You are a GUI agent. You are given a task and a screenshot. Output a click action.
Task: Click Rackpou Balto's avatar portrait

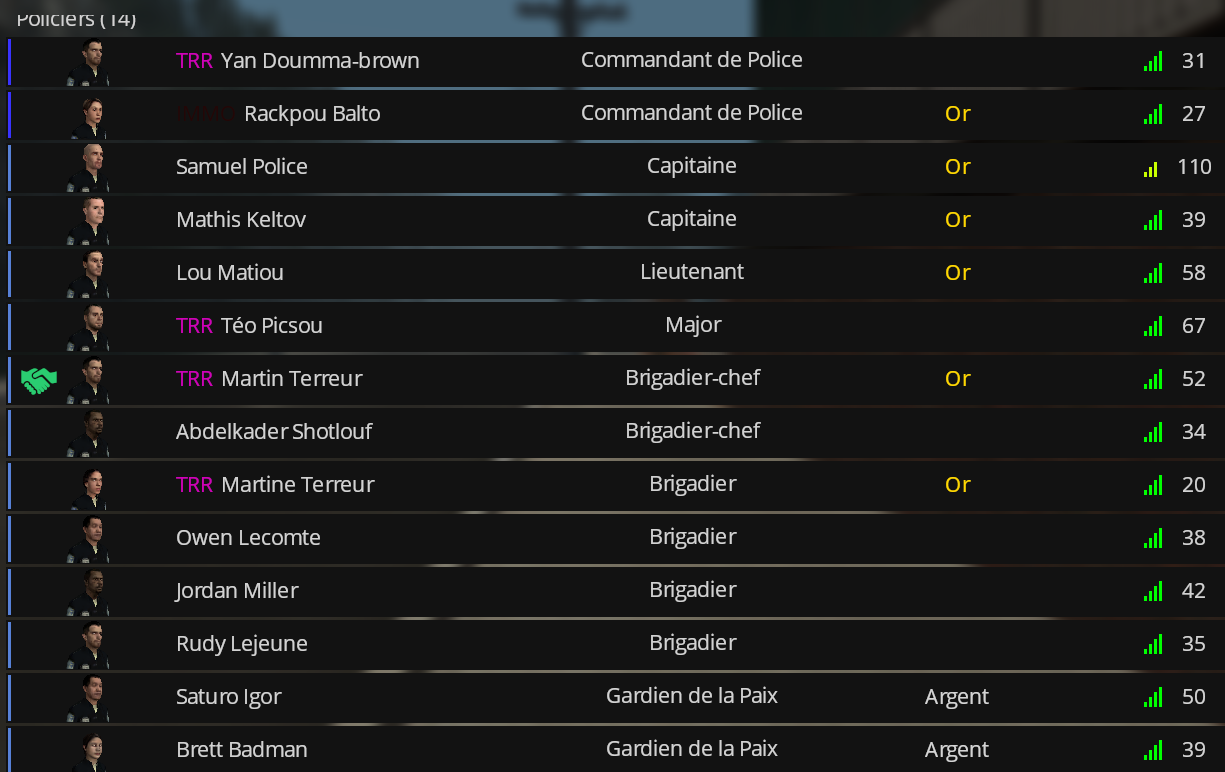click(91, 115)
